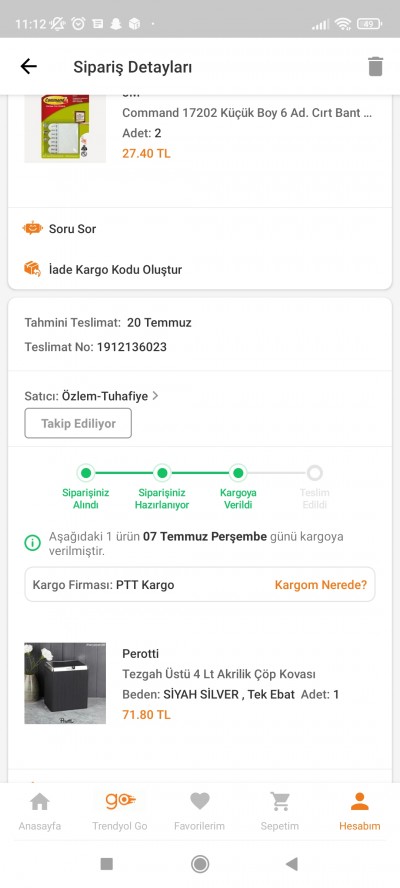
Task: Tap the back arrow icon
Action: coord(28,67)
